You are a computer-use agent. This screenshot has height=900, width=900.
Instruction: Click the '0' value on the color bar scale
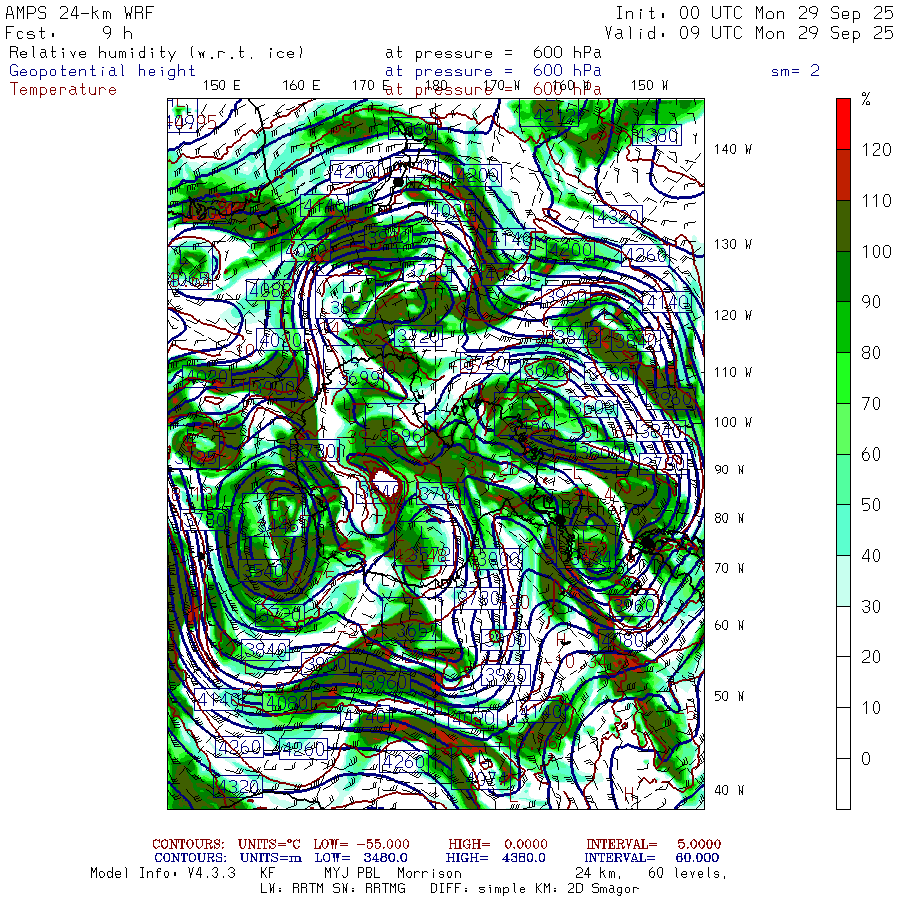click(866, 759)
